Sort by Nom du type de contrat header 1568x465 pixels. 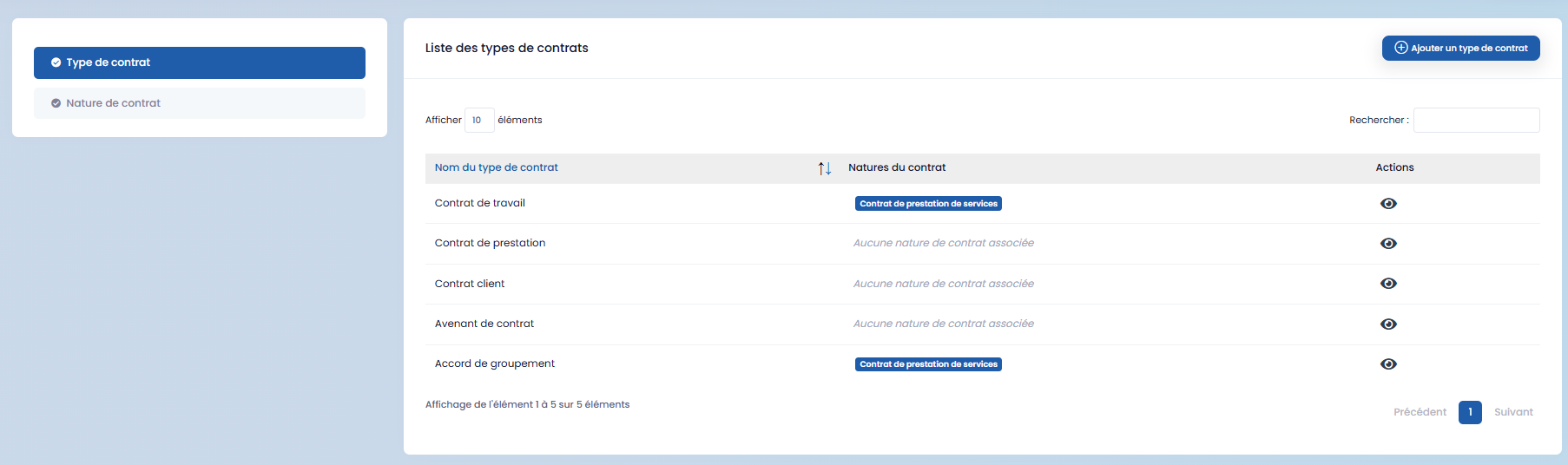(x=496, y=168)
